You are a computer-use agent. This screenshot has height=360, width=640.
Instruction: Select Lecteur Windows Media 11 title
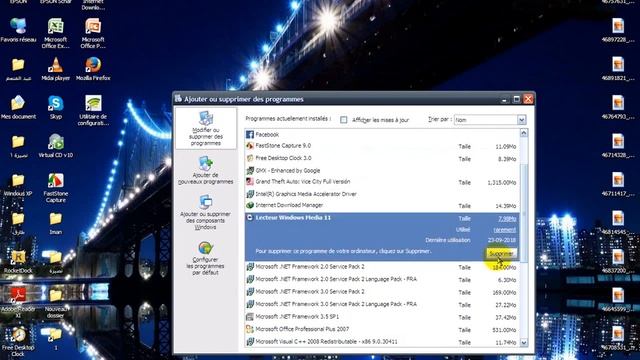tap(293, 218)
